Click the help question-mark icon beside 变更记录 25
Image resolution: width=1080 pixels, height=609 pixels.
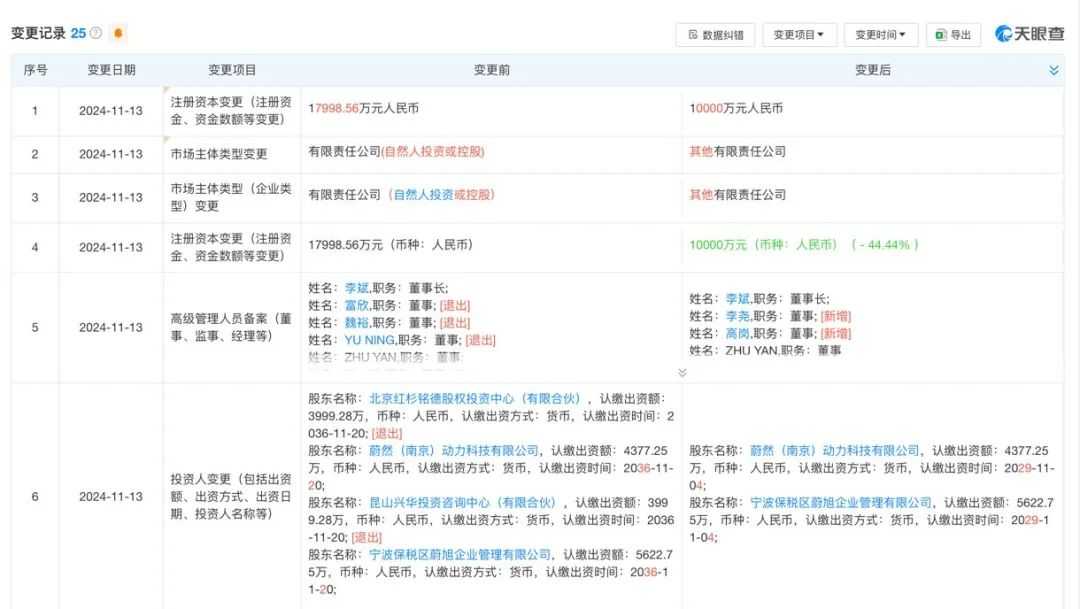tap(96, 33)
